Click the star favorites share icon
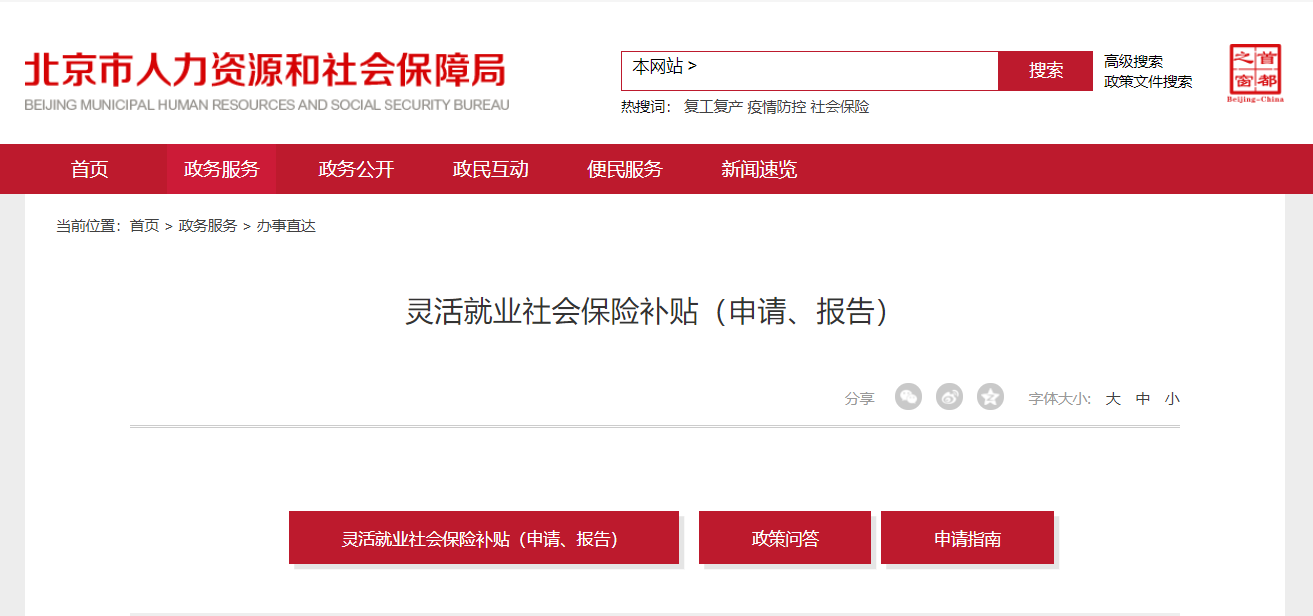 coord(990,397)
